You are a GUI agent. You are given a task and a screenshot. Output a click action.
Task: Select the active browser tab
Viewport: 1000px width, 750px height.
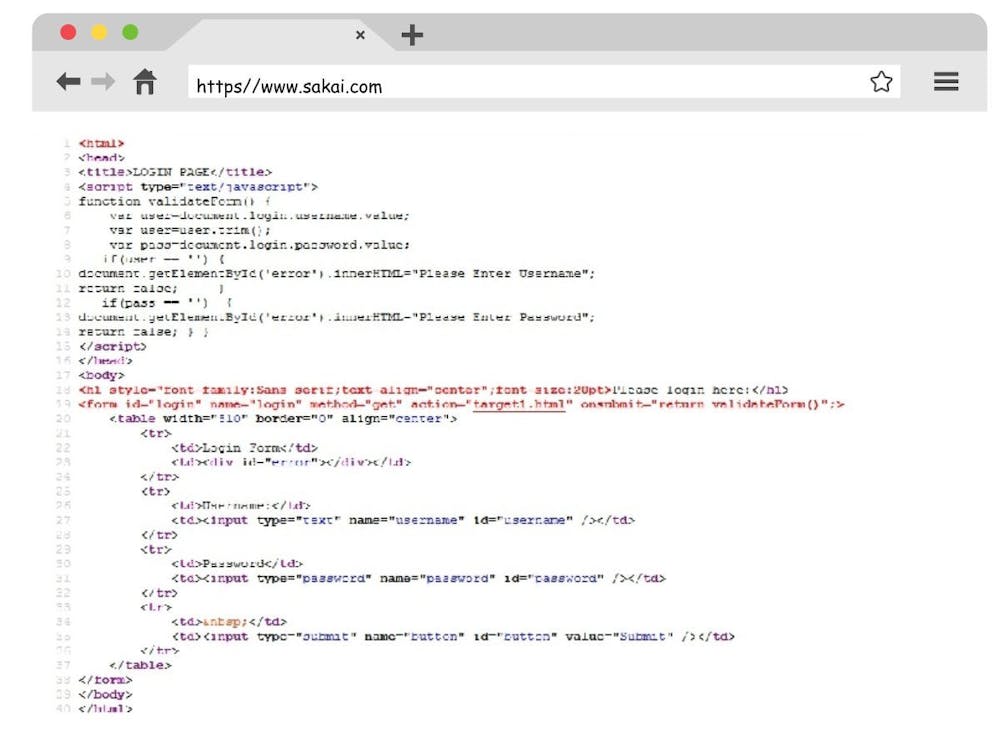(x=270, y=35)
